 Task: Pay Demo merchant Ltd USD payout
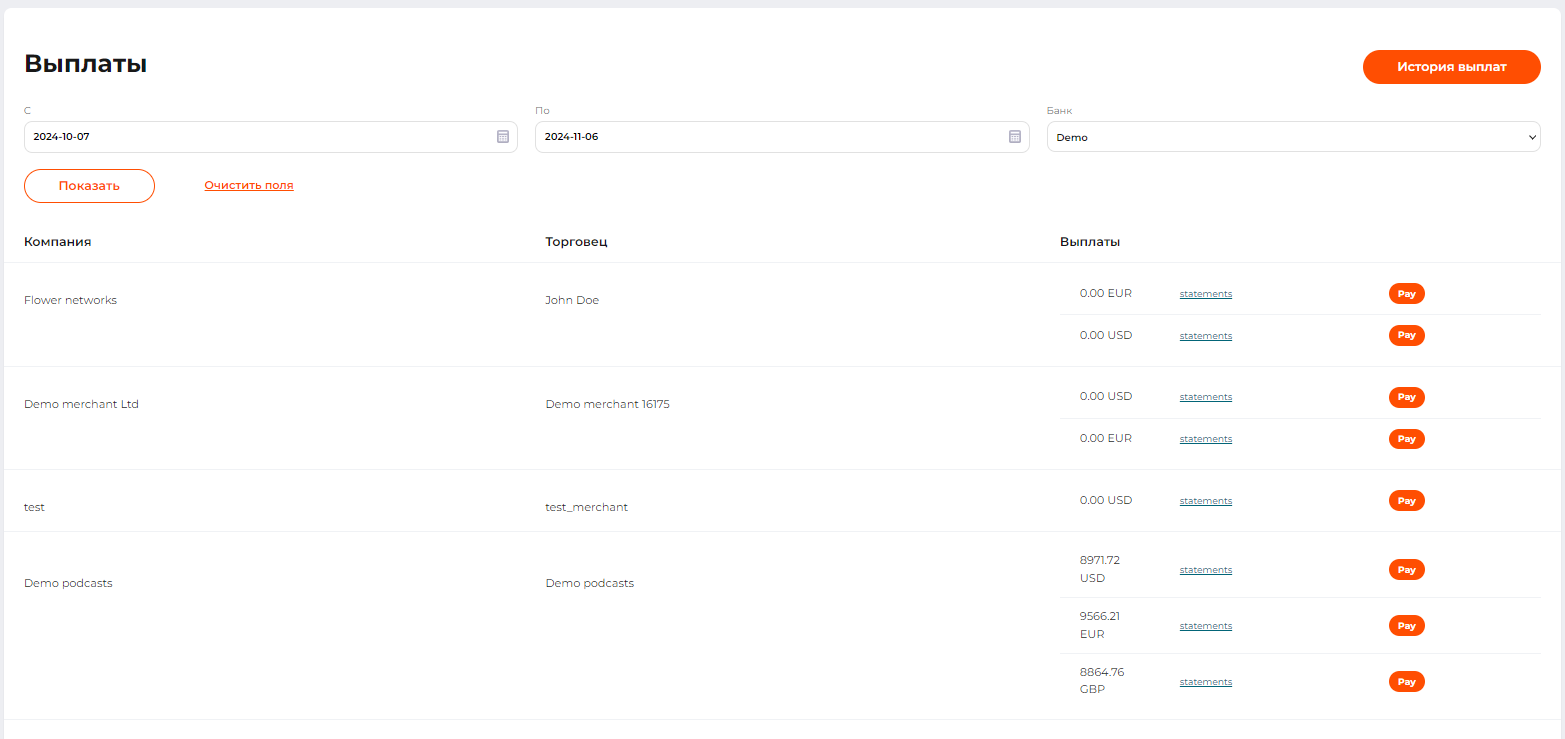(1406, 397)
